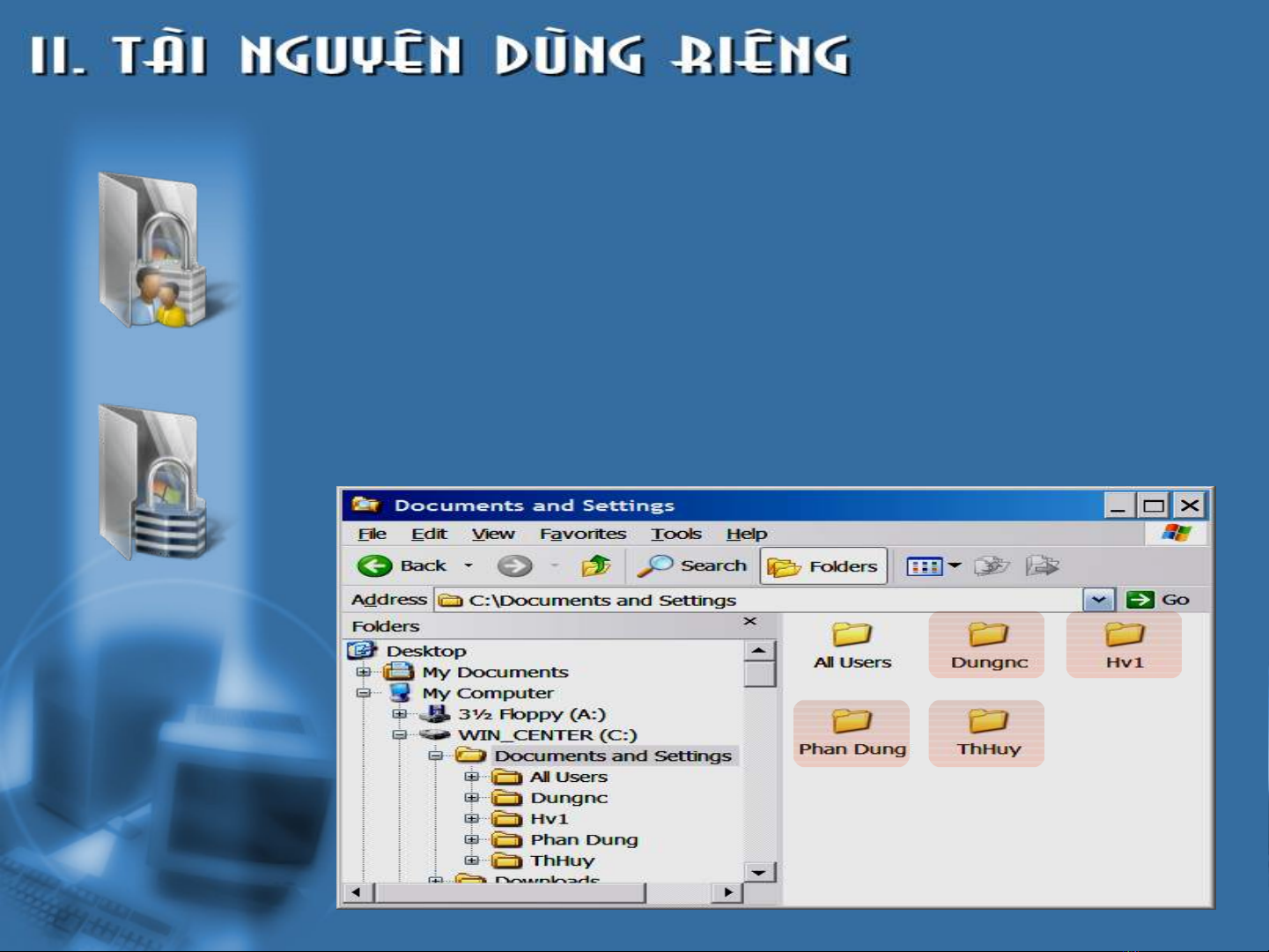Image resolution: width=1269 pixels, height=952 pixels.
Task: Toggle the Folders pane button
Action: pyautogui.click(x=823, y=566)
